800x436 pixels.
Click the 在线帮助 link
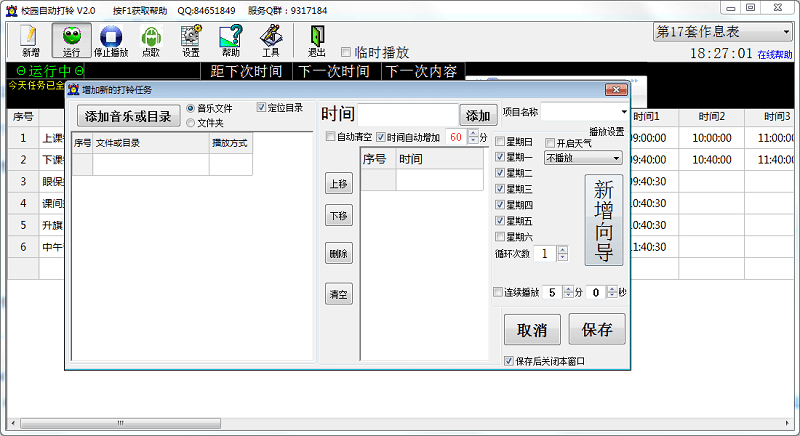coord(775,54)
